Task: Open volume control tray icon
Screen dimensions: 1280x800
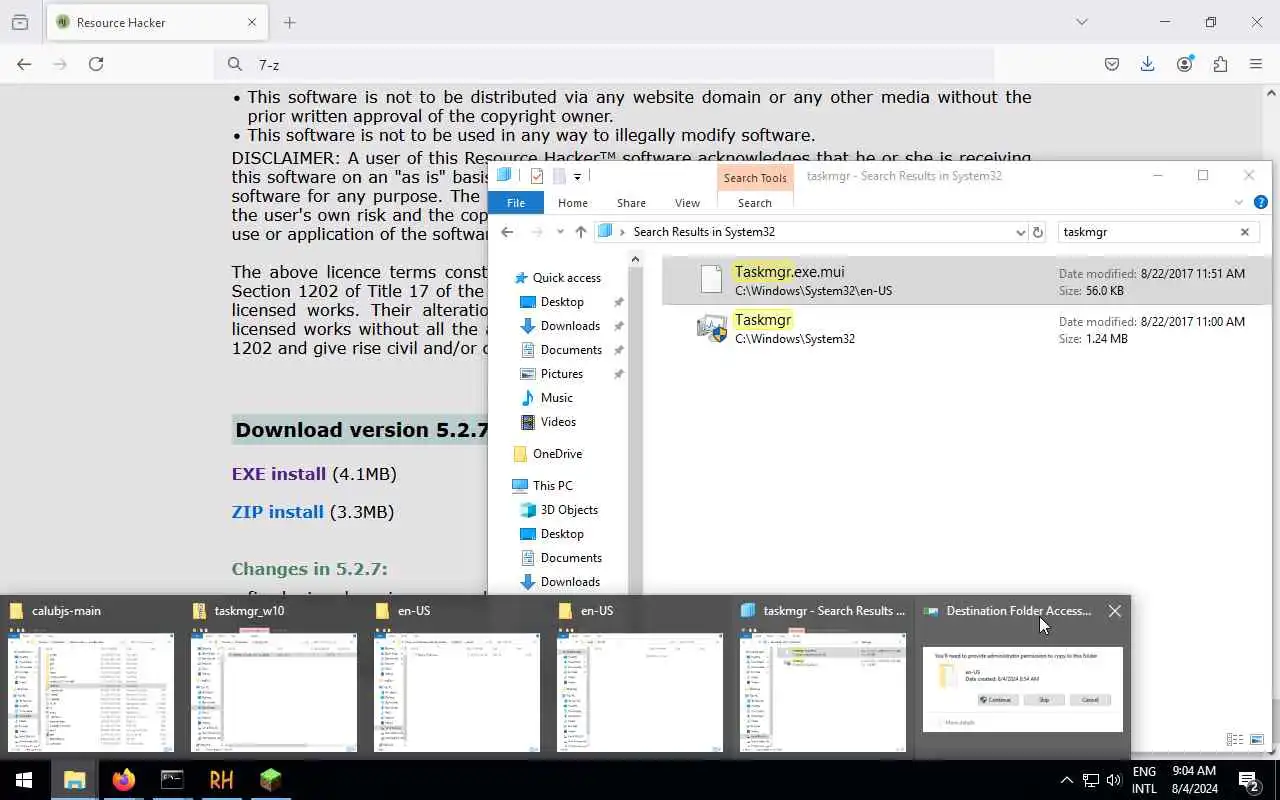Action: (x=1114, y=780)
